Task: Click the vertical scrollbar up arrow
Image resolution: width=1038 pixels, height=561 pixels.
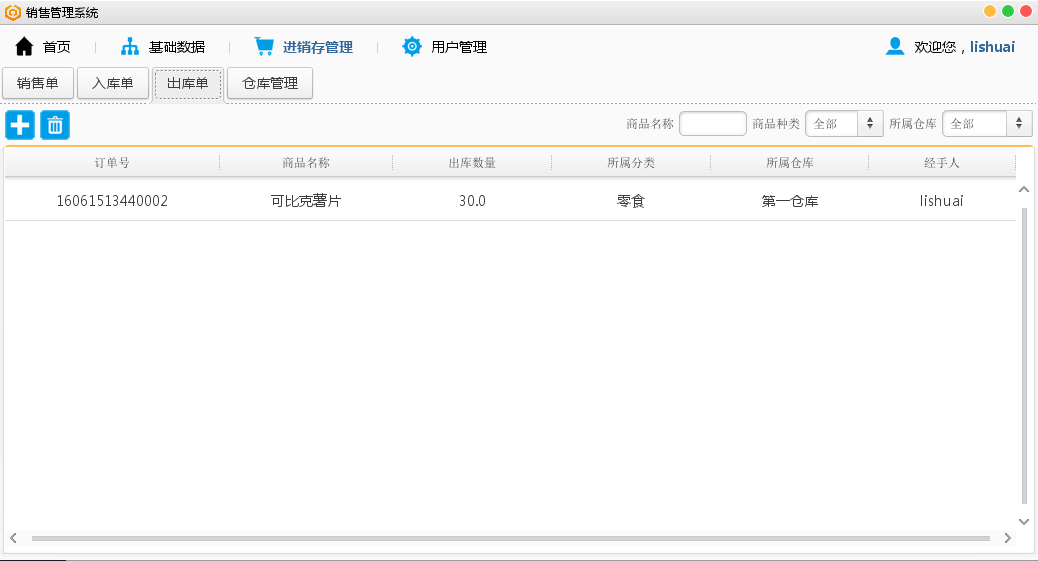Action: tap(1023, 189)
